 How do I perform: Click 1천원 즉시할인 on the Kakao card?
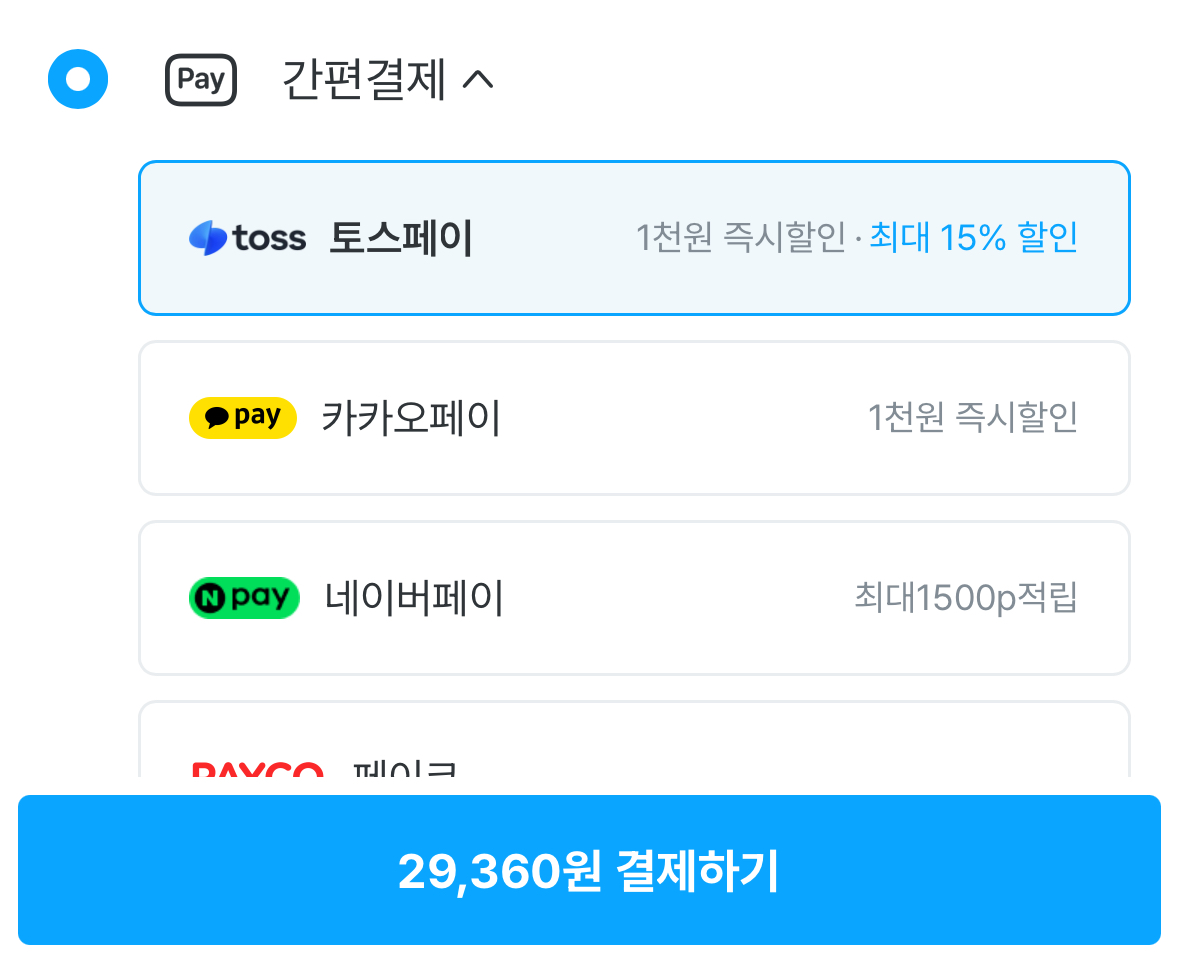point(975,418)
